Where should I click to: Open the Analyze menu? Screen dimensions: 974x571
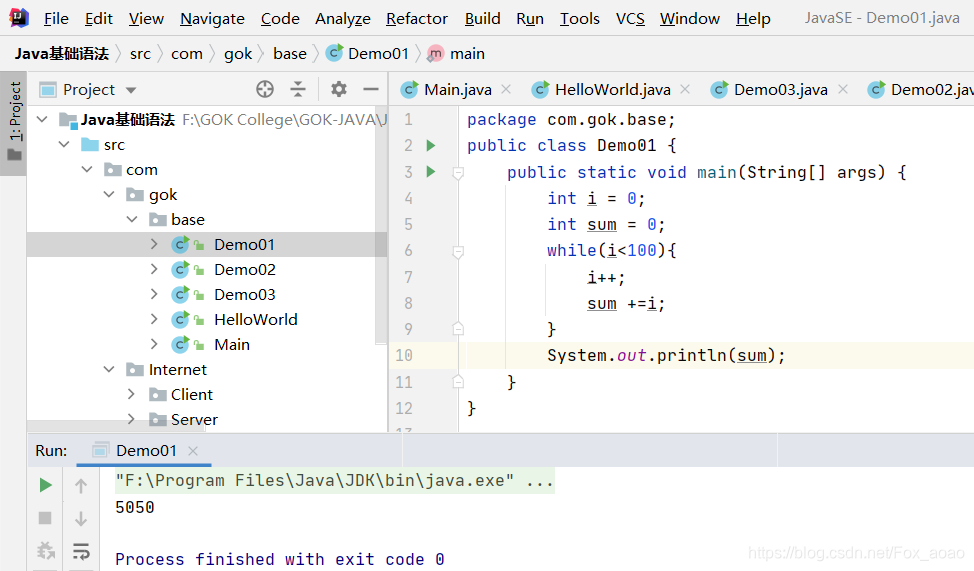[343, 19]
